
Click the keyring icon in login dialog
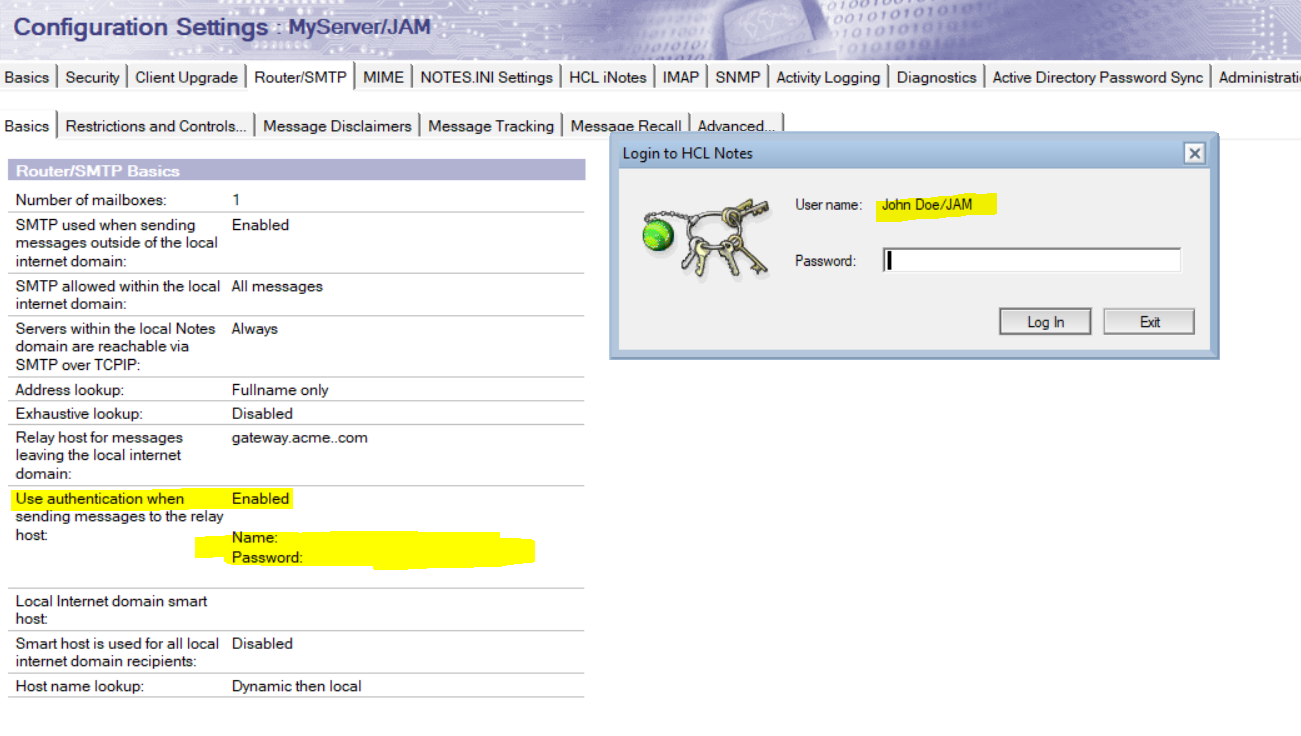(x=705, y=238)
